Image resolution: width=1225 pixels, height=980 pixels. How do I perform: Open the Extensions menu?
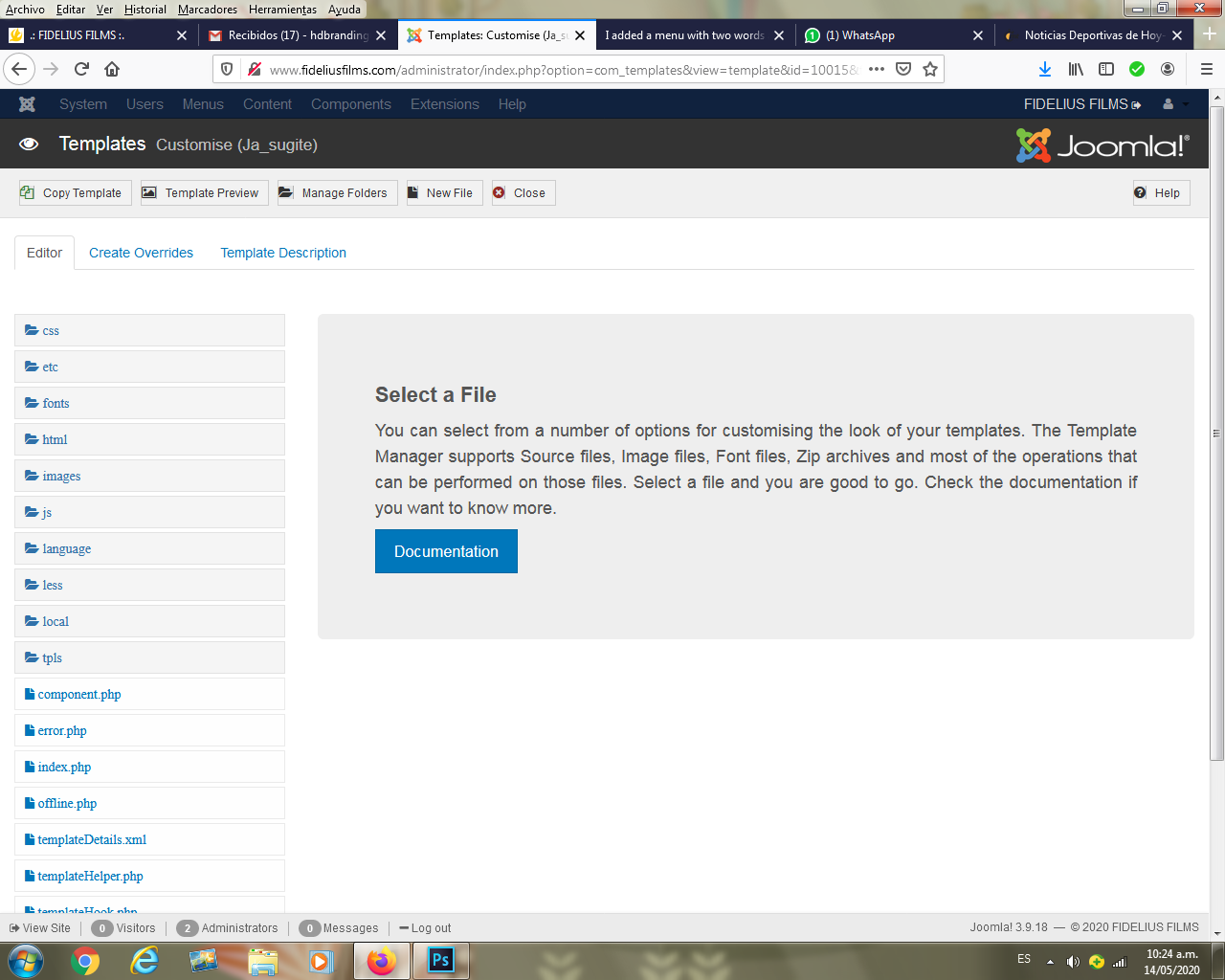(445, 104)
